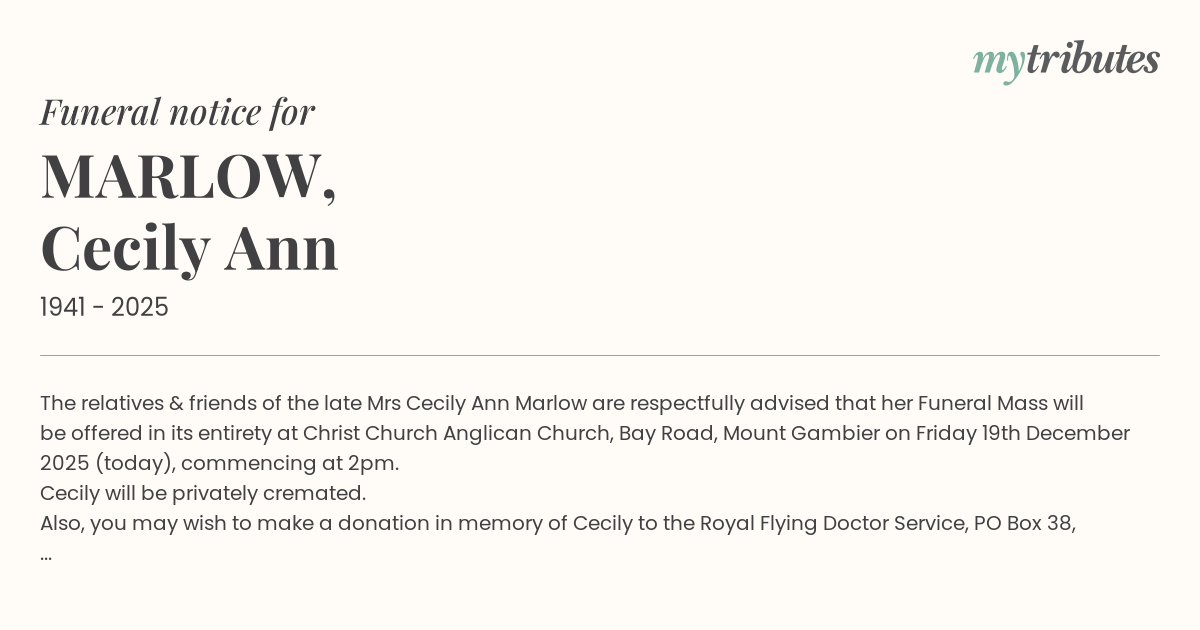Click 'Cecily will be privately cremated' line
The height and width of the screenshot is (630, 1200).
(x=203, y=494)
